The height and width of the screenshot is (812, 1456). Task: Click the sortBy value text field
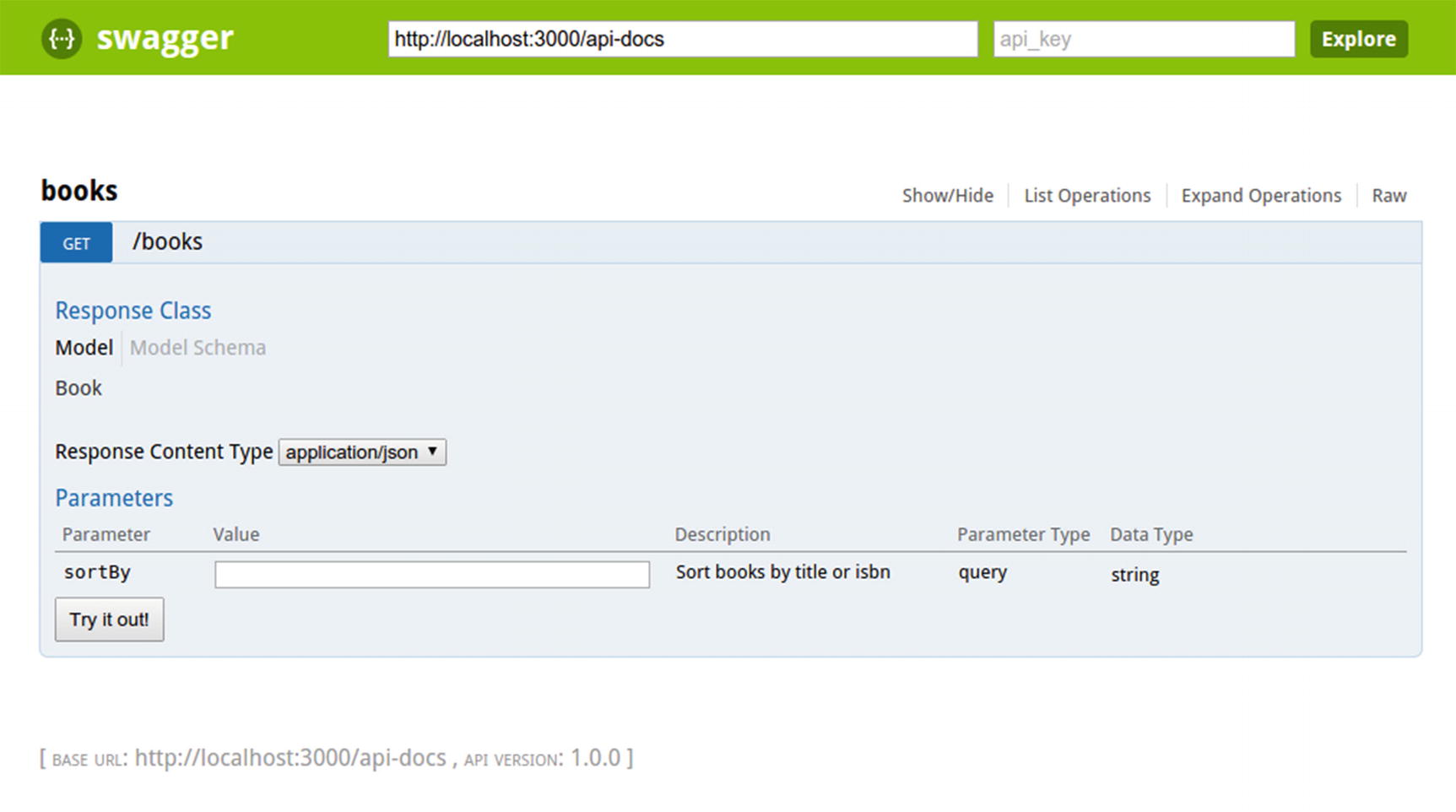[x=431, y=575]
